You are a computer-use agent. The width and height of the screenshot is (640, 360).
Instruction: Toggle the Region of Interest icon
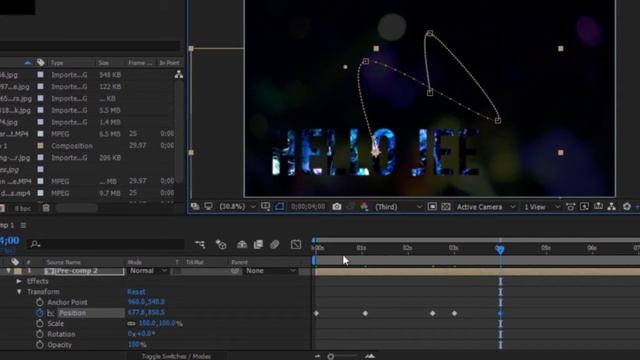coord(432,207)
